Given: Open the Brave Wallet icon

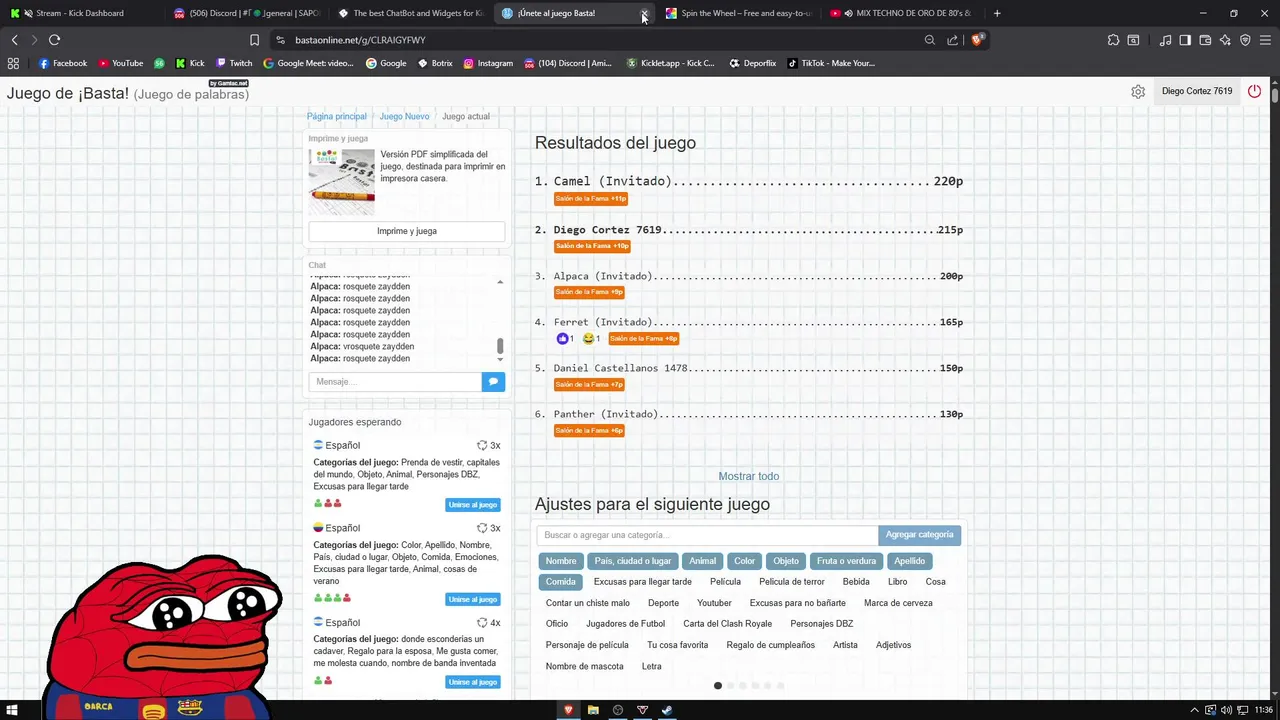Looking at the screenshot, I should point(1205,40).
